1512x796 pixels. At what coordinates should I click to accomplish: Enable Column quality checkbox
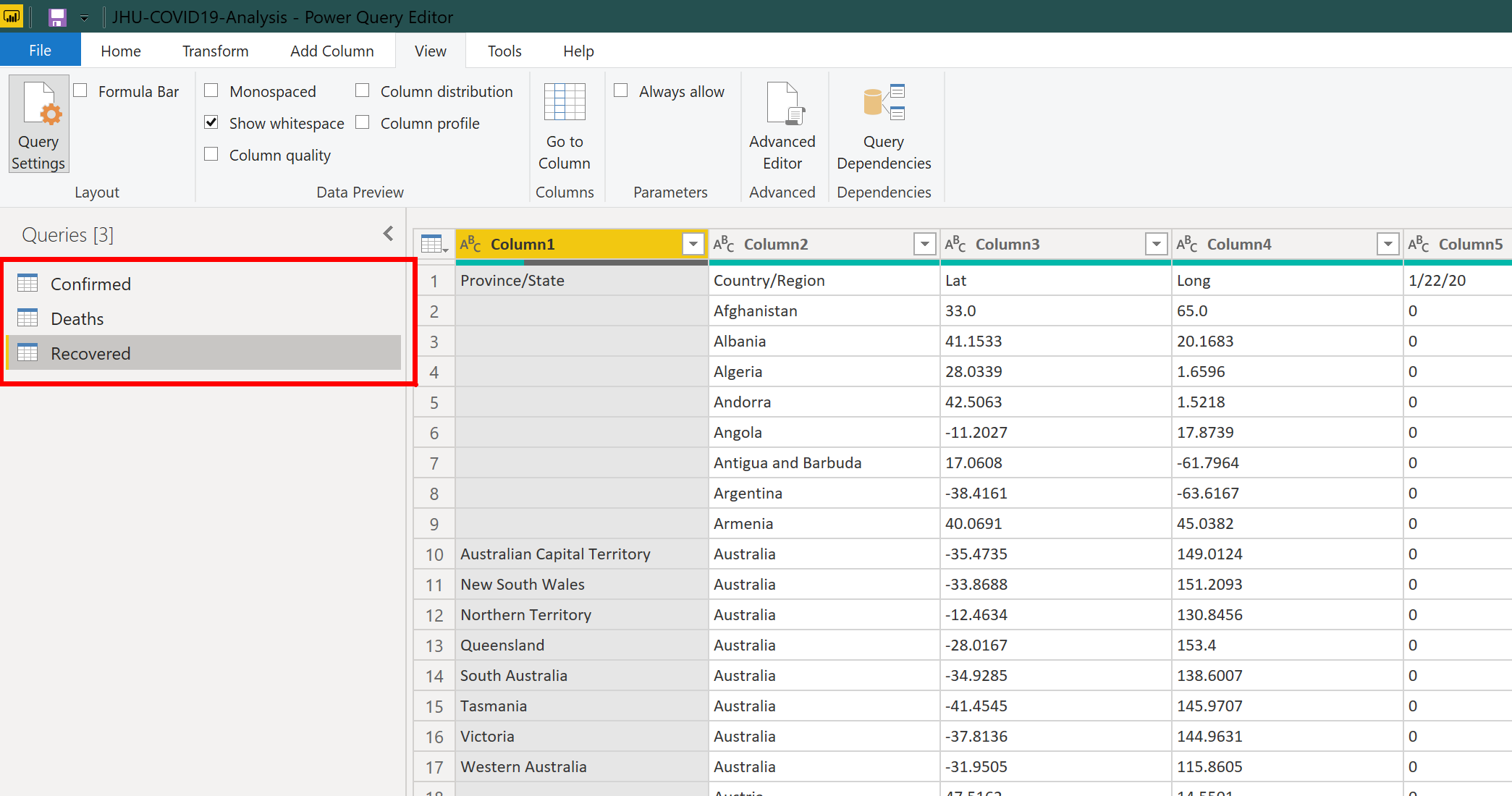pos(211,155)
